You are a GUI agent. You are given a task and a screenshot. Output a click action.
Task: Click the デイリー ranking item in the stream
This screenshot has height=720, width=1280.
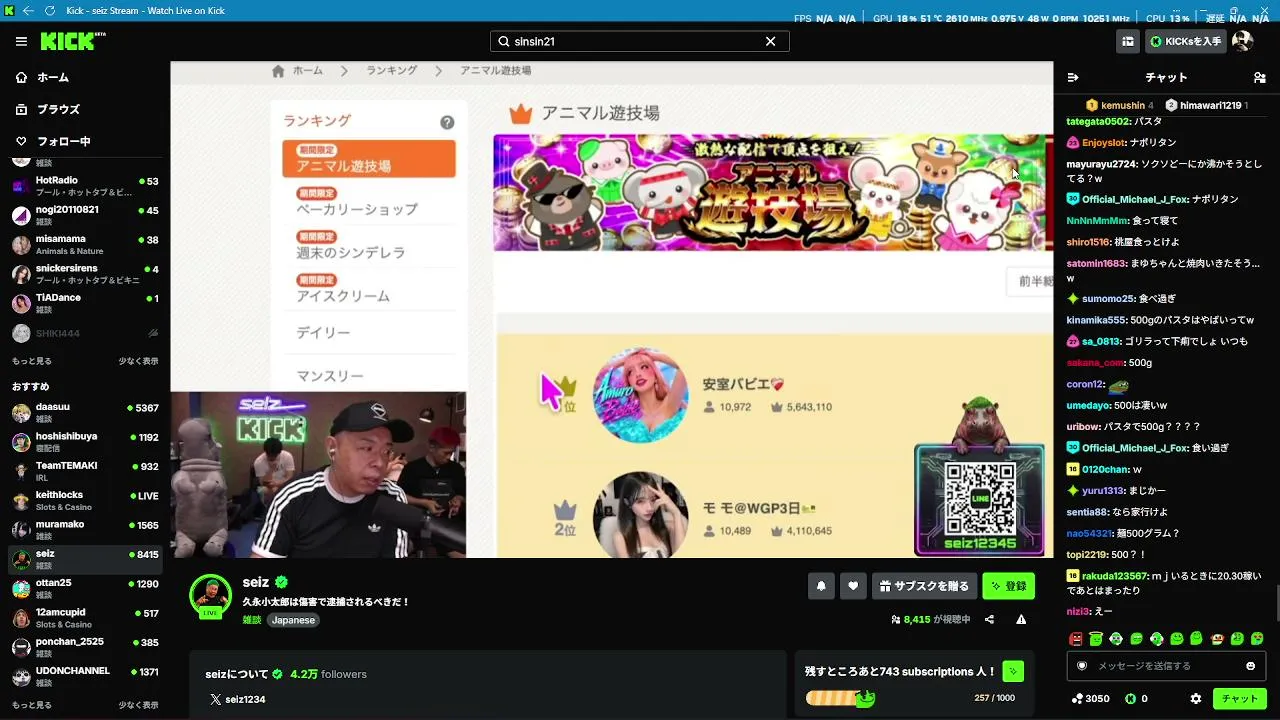click(x=323, y=332)
